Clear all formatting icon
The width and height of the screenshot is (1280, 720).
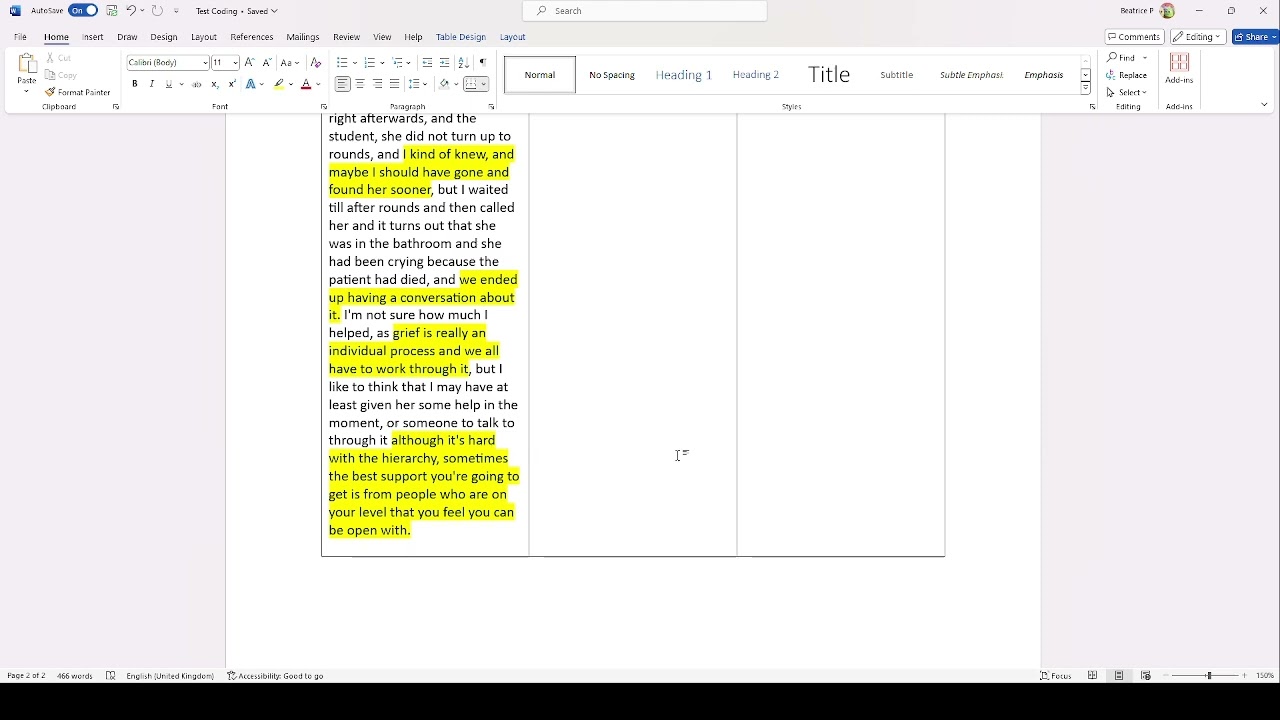[316, 63]
